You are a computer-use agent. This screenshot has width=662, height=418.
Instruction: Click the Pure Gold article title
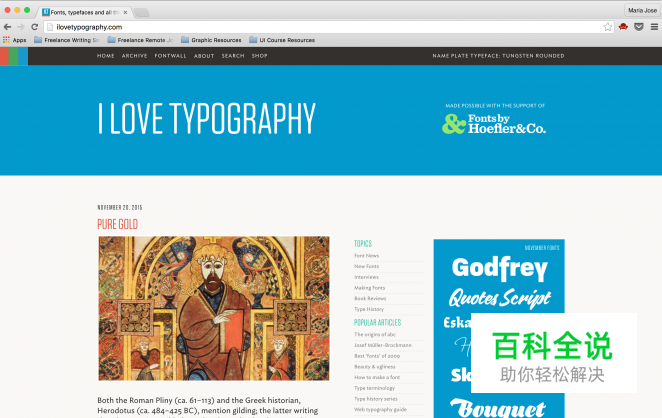click(117, 224)
